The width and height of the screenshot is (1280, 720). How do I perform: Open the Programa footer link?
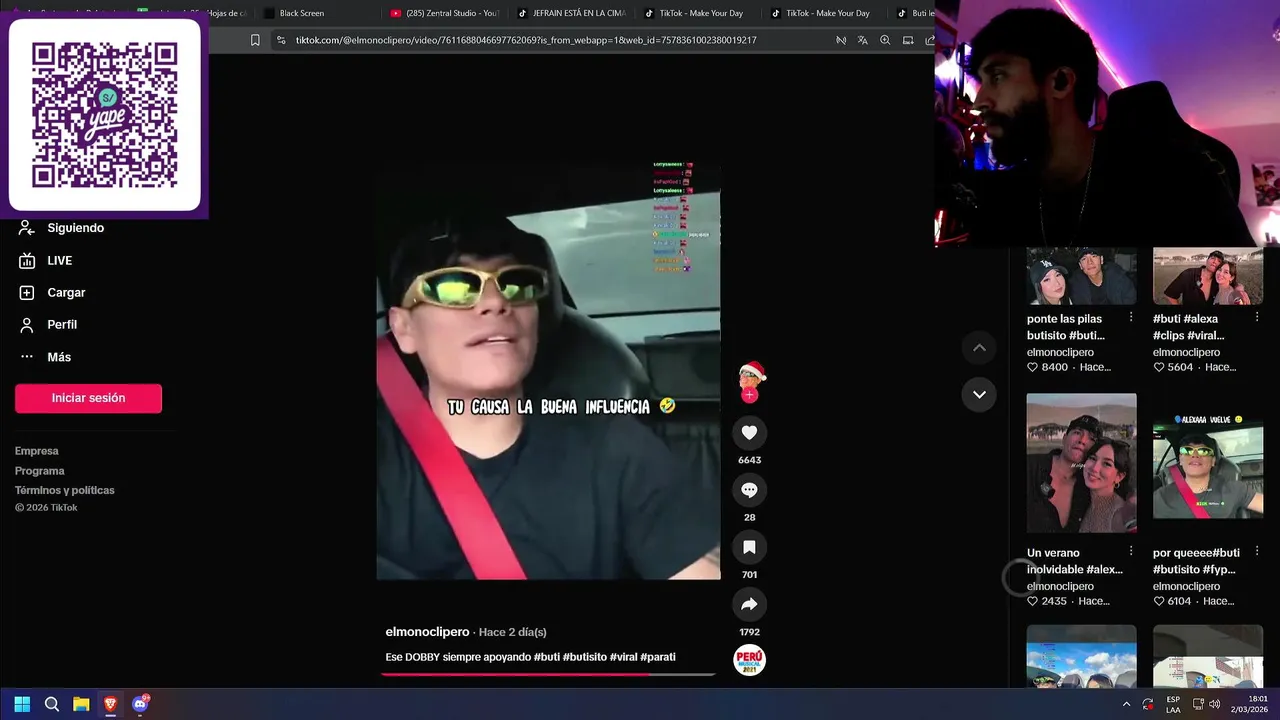(x=40, y=471)
